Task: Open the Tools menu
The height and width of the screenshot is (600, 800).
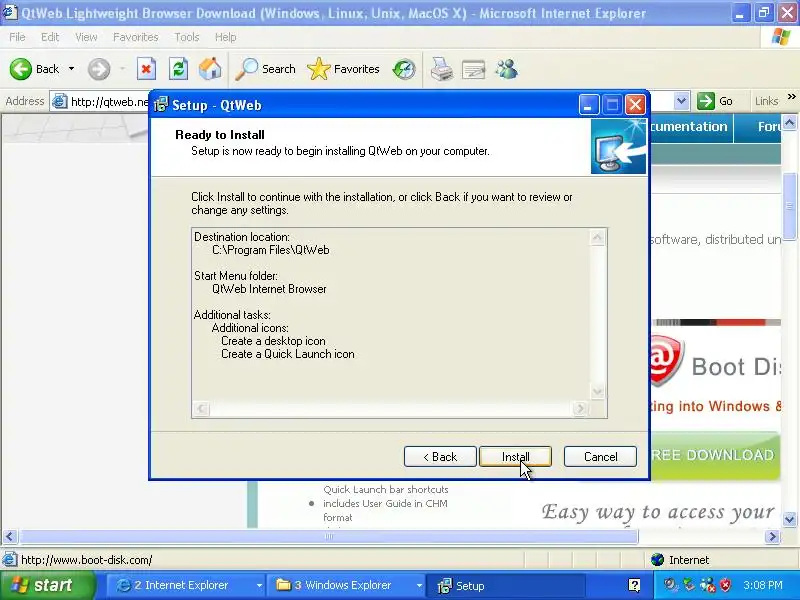Action: pyautogui.click(x=187, y=37)
